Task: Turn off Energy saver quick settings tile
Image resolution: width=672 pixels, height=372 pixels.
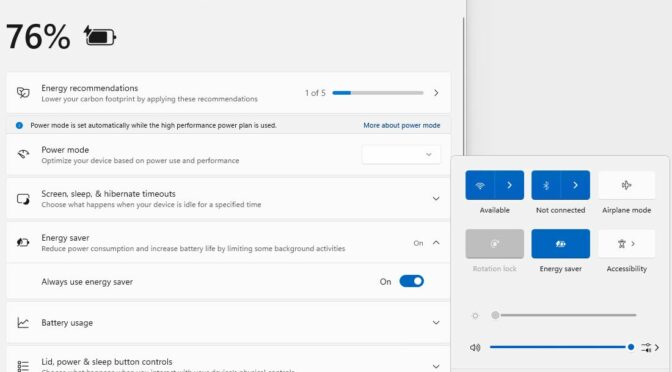Action: 561,244
